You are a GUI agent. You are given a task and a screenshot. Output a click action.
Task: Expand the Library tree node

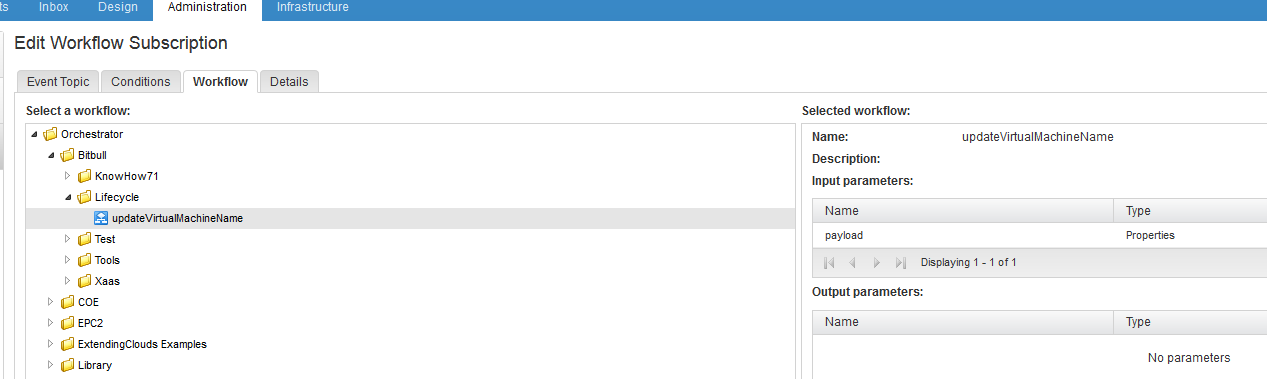pyautogui.click(x=51, y=365)
